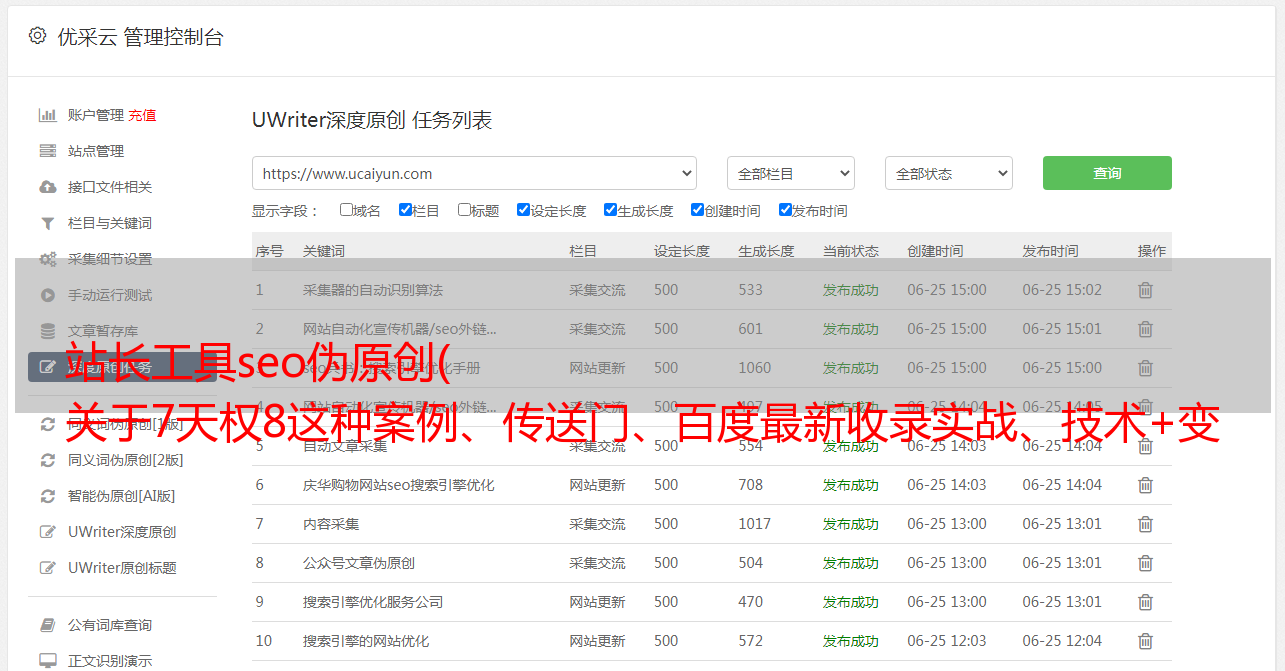Click the 操作 column header
Image resolution: width=1285 pixels, height=671 pixels.
1152,251
